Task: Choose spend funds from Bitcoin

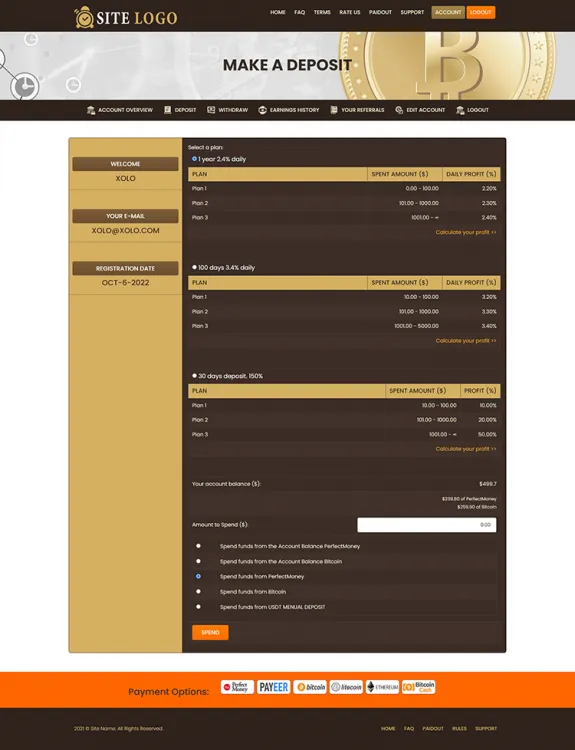Action: pyautogui.click(x=198, y=592)
